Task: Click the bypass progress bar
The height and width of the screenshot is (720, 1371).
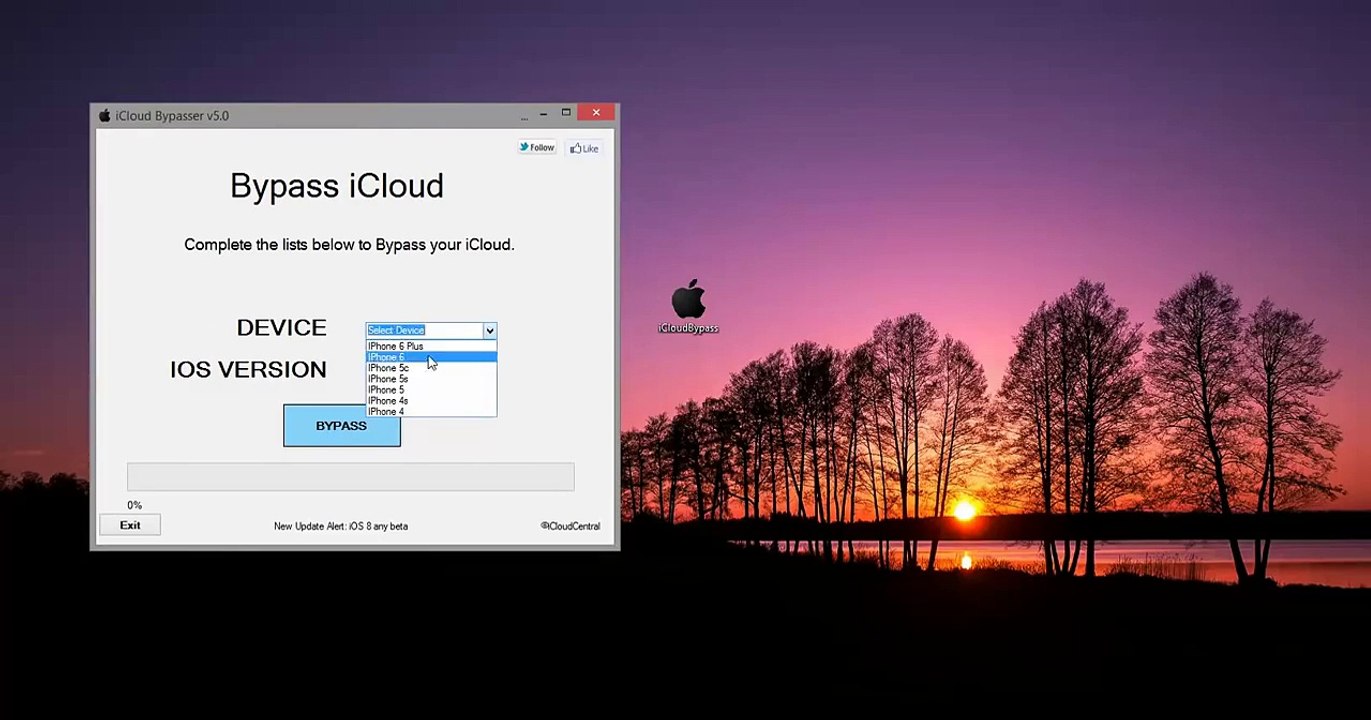Action: click(350, 477)
